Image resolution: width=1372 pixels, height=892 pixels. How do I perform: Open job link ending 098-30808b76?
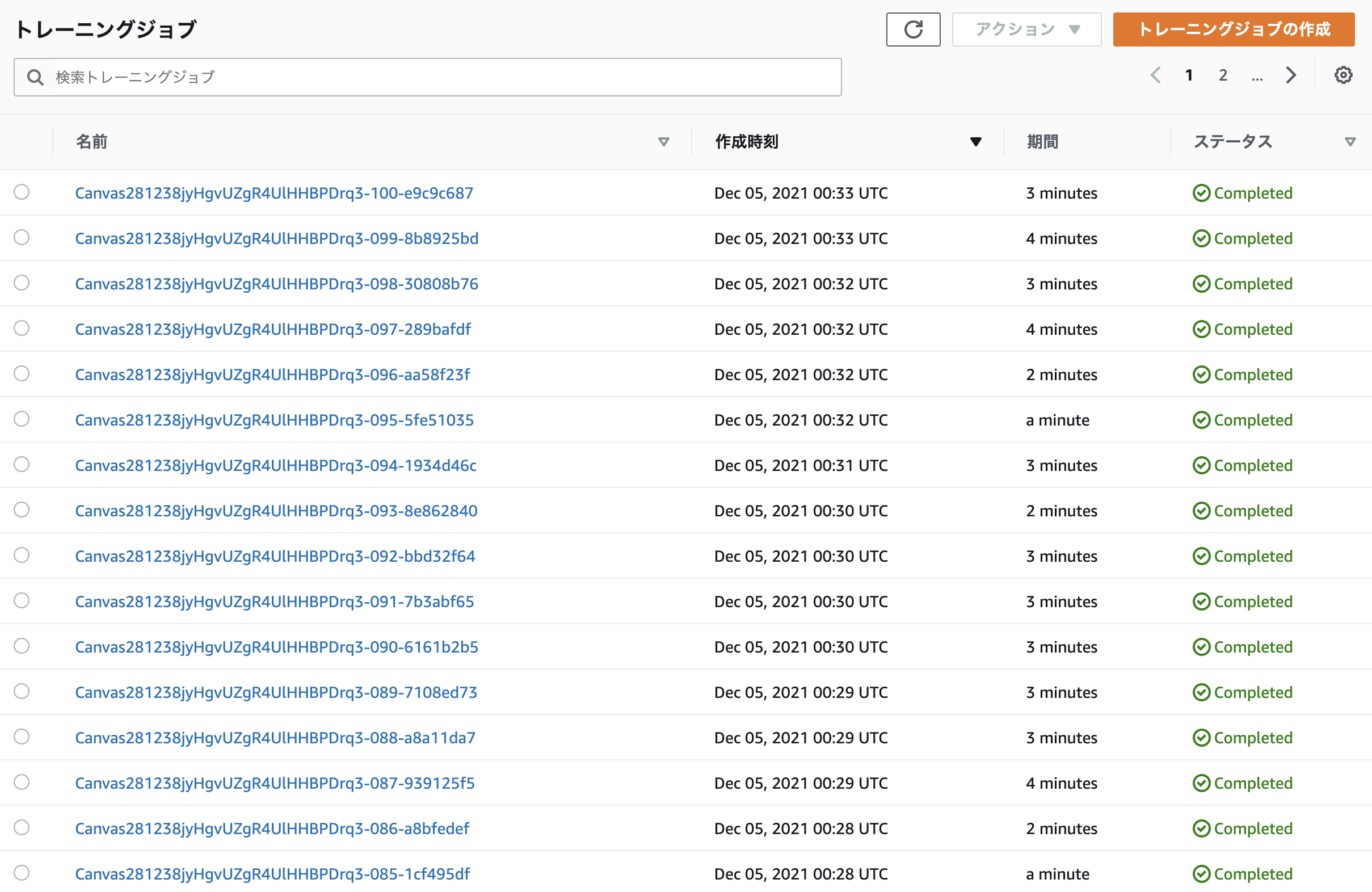(x=277, y=284)
